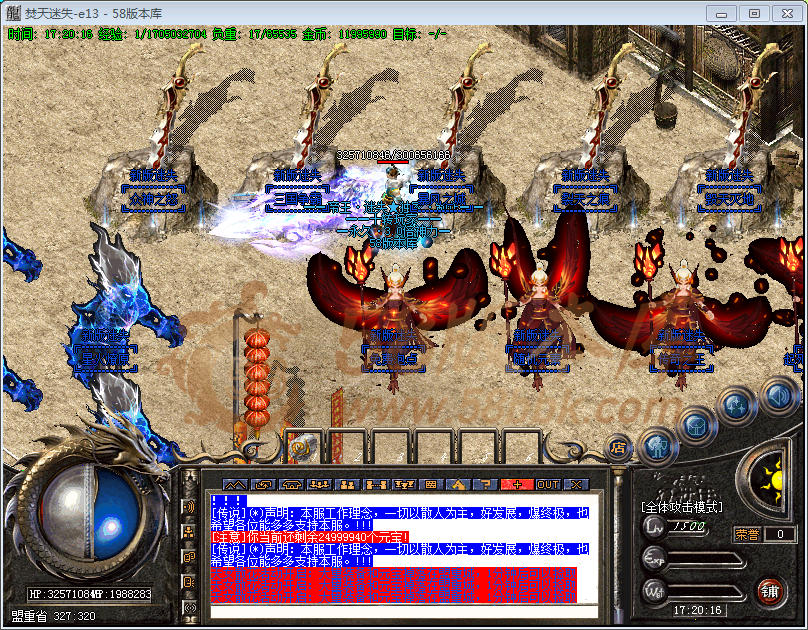Open the calendar grid toolbar icon
The image size is (808, 630).
431,485
